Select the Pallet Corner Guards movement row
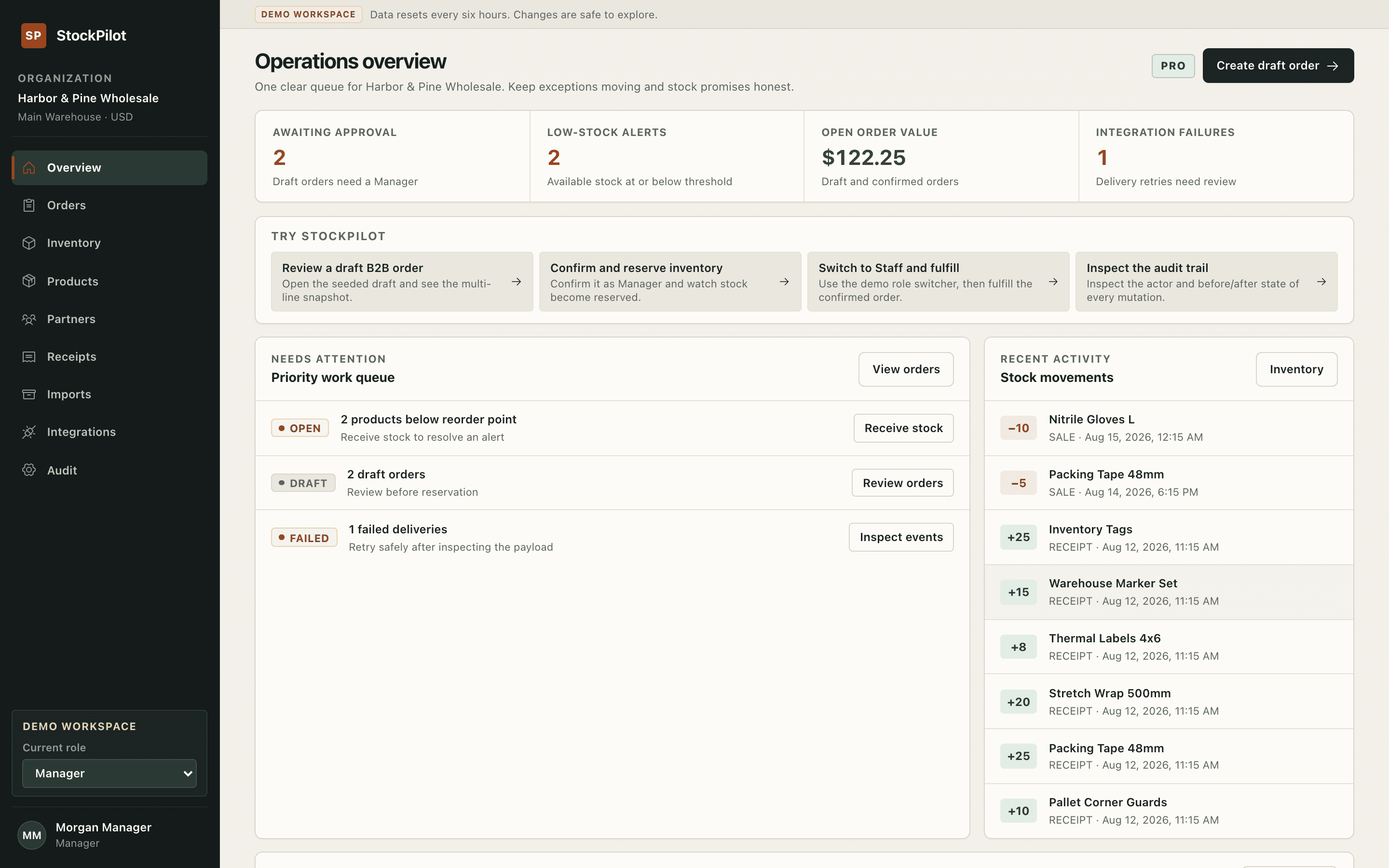The width and height of the screenshot is (1389, 868). (x=1169, y=811)
